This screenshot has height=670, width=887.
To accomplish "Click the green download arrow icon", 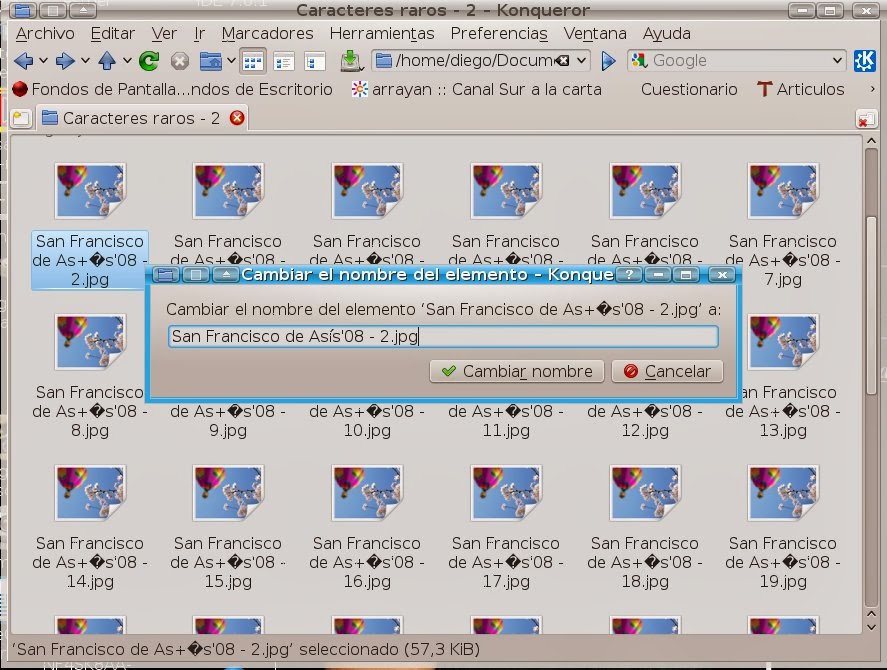I will [351, 61].
